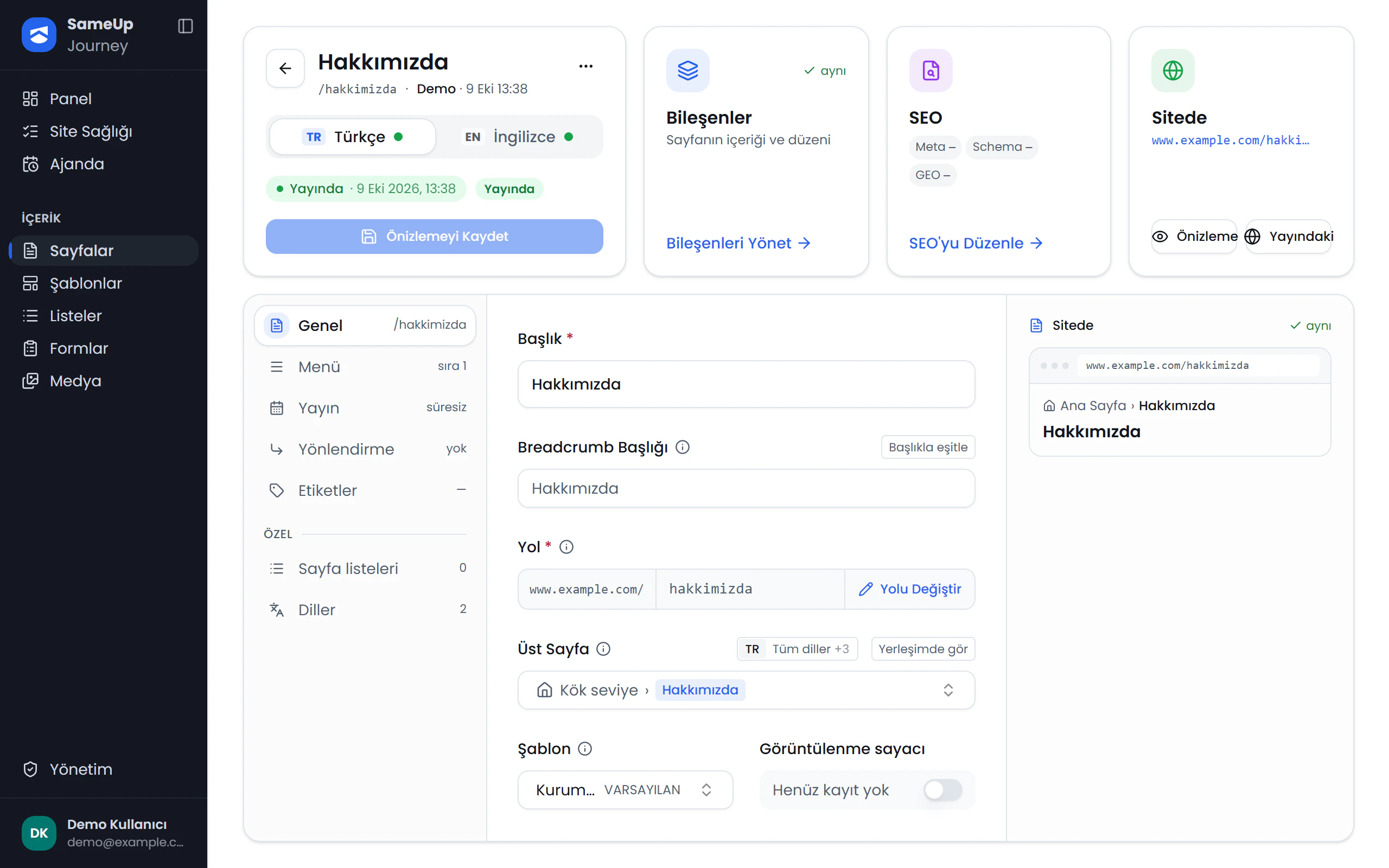Open Ajanda in the sidebar

[x=104, y=164]
